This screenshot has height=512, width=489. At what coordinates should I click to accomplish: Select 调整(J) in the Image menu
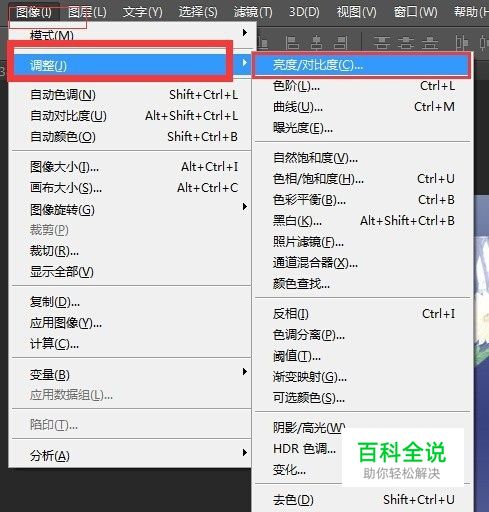click(131, 65)
